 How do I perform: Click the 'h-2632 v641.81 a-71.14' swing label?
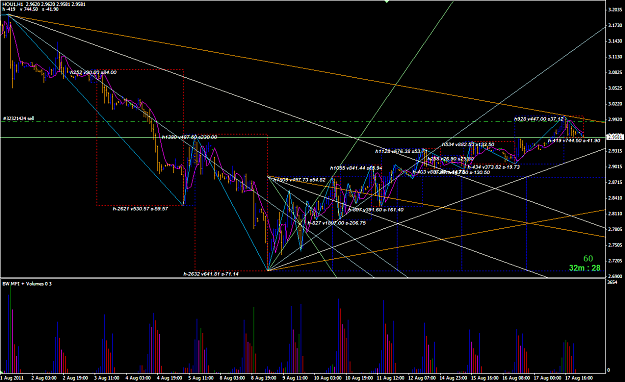click(211, 274)
